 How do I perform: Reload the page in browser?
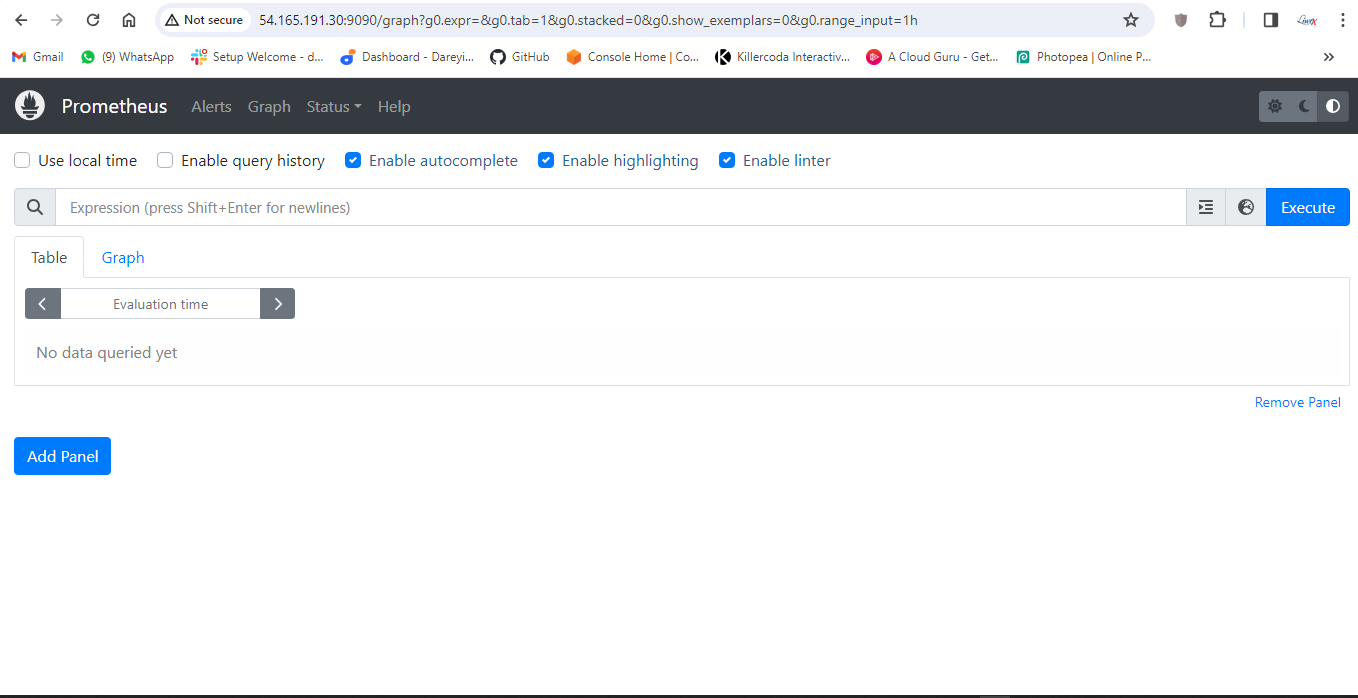[x=93, y=20]
